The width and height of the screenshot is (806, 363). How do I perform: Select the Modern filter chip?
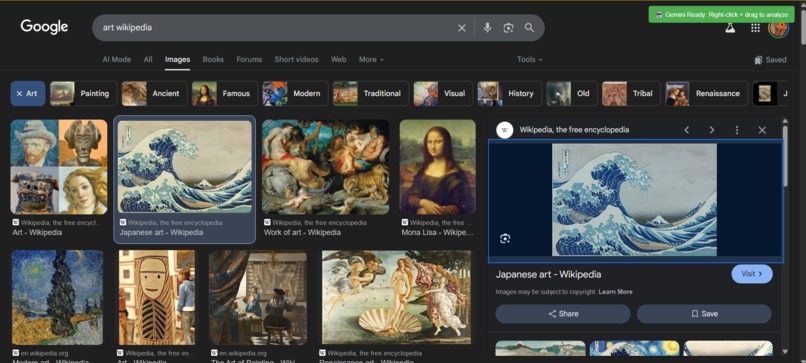coord(295,94)
